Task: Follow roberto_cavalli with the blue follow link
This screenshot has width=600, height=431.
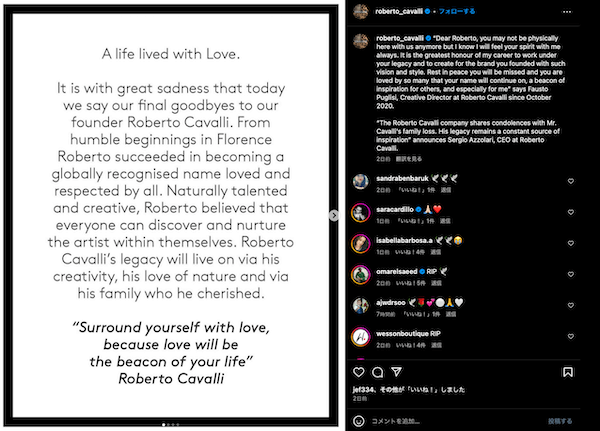Action: [457, 11]
